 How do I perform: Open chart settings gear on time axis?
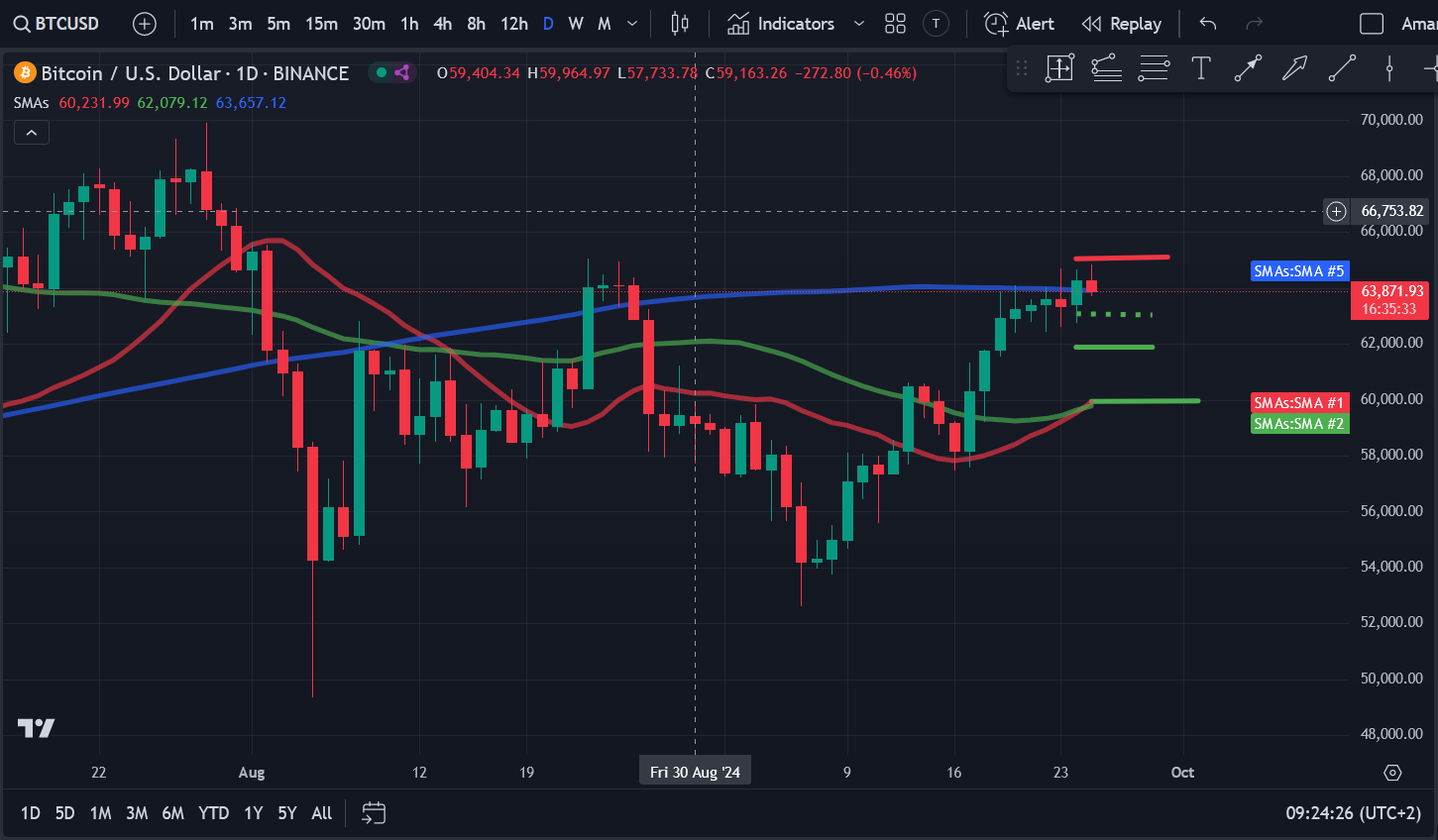pos(1392,773)
